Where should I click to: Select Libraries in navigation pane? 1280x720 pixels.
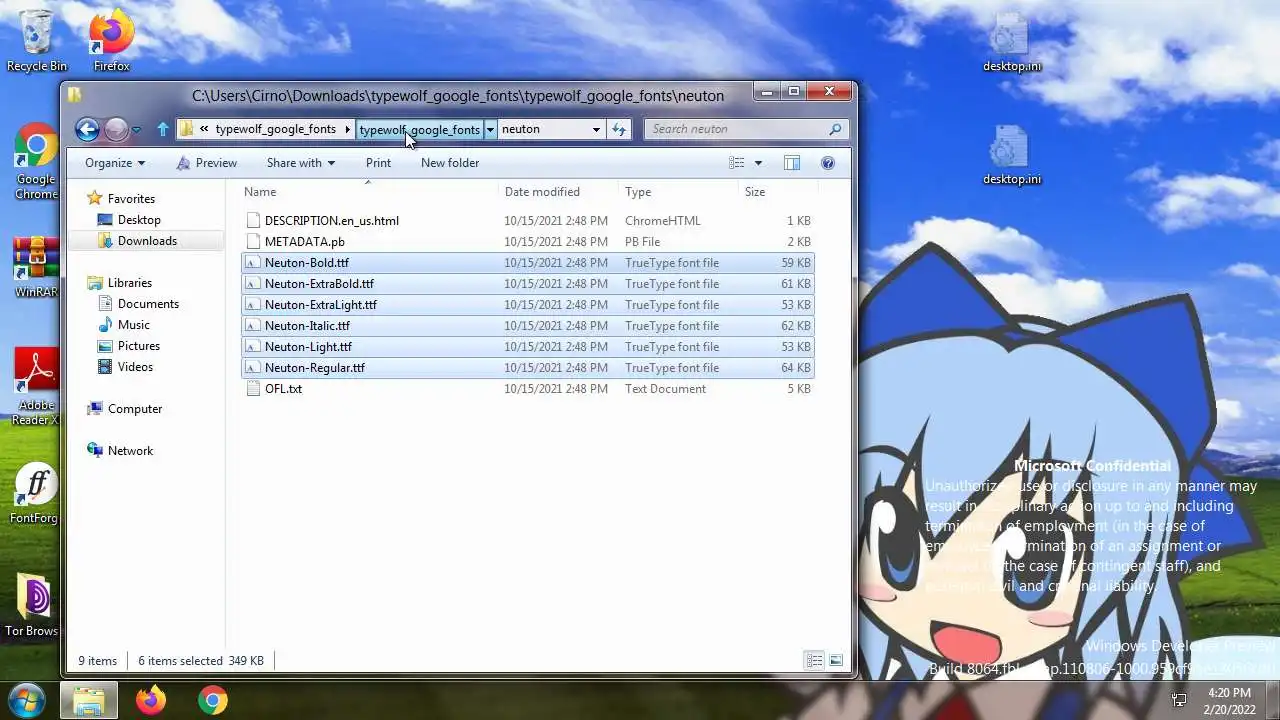click(130, 283)
